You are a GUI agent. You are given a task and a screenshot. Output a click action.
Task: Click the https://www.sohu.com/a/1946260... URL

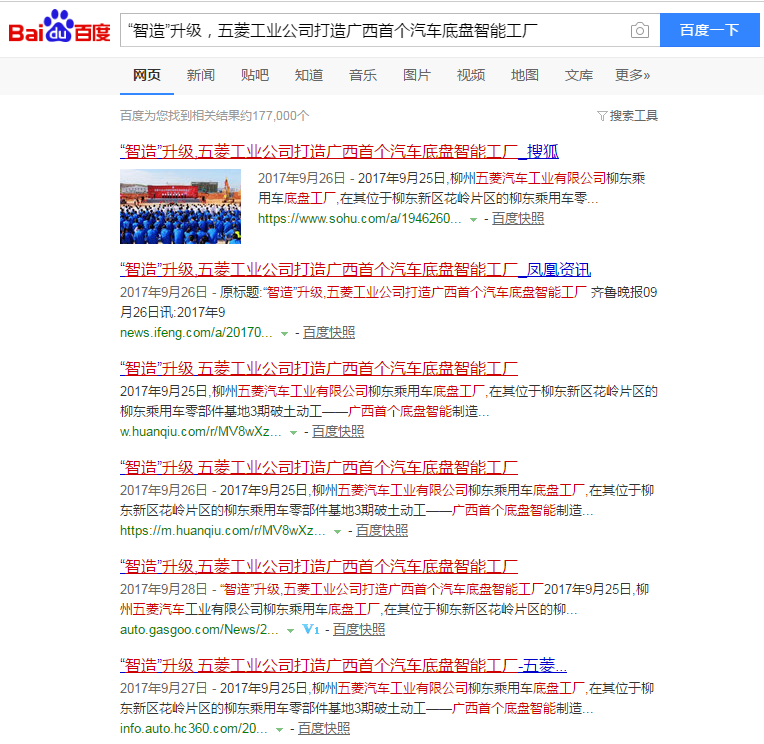360,219
